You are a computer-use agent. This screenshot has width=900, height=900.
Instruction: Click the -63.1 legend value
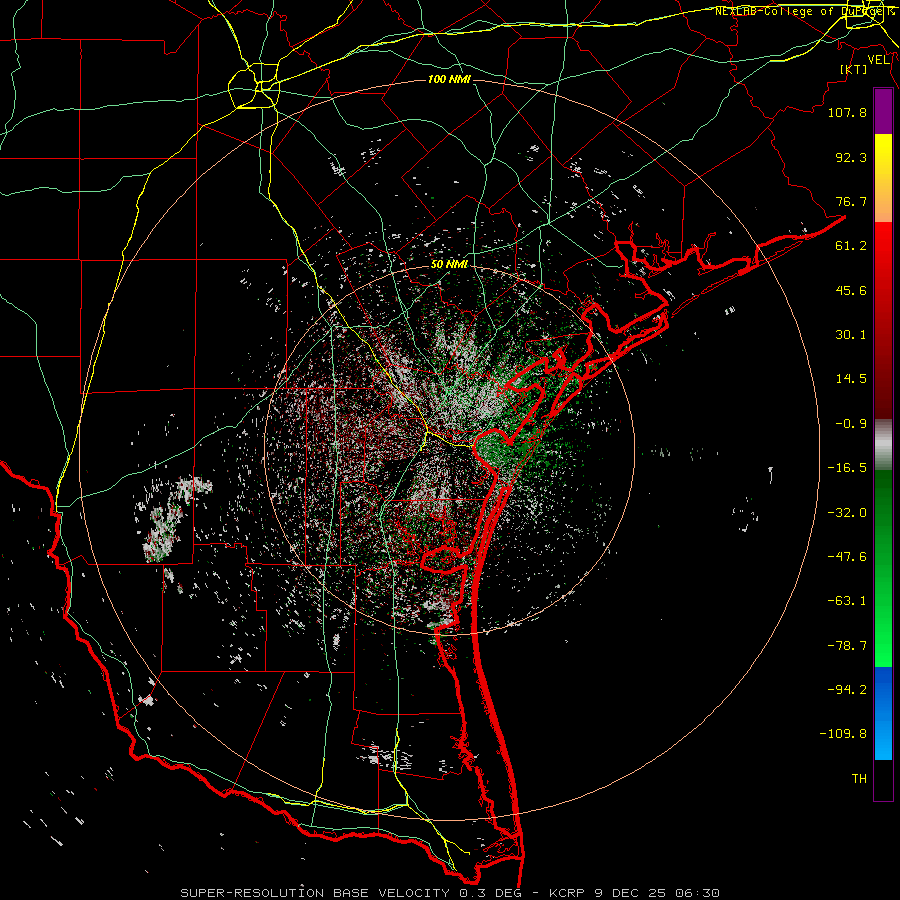coord(847,601)
